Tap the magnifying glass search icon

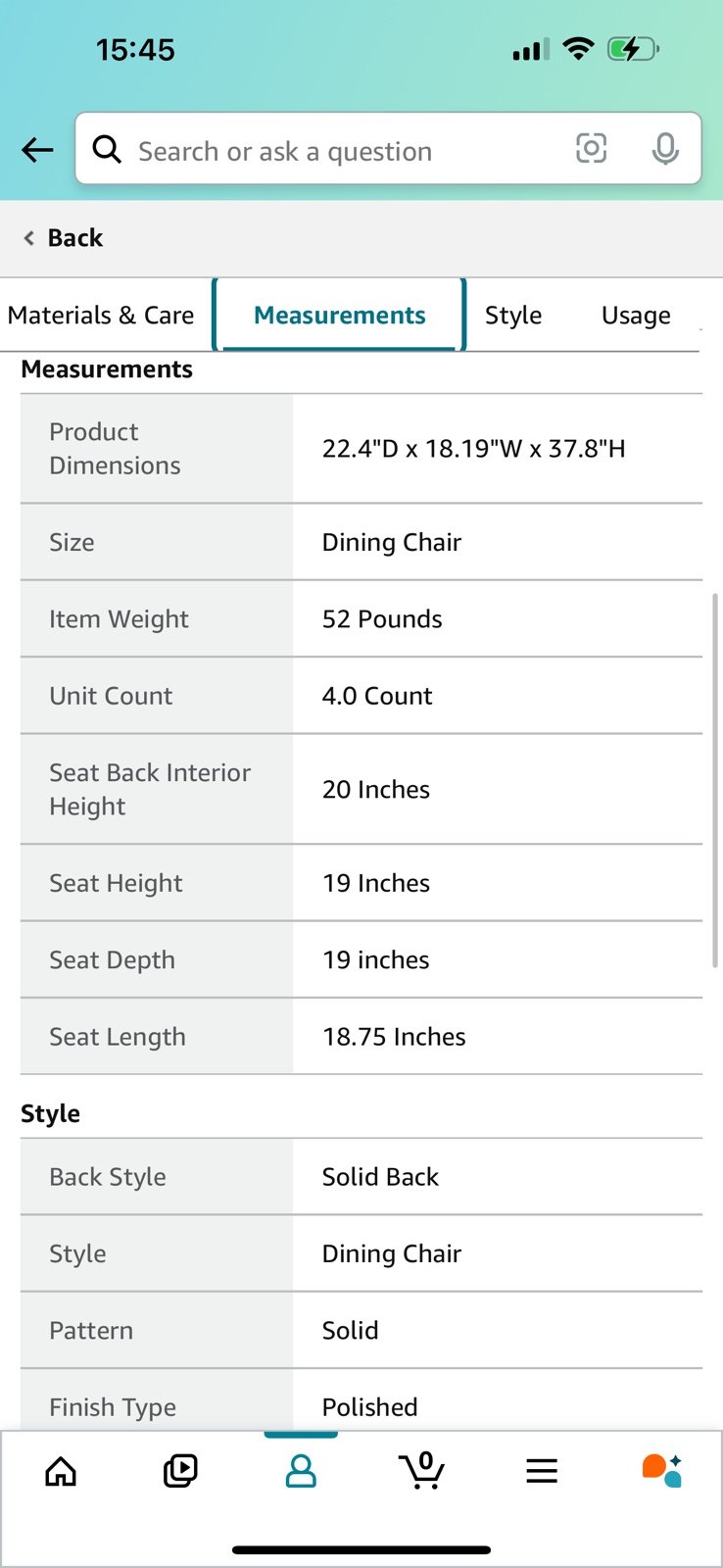(107, 149)
